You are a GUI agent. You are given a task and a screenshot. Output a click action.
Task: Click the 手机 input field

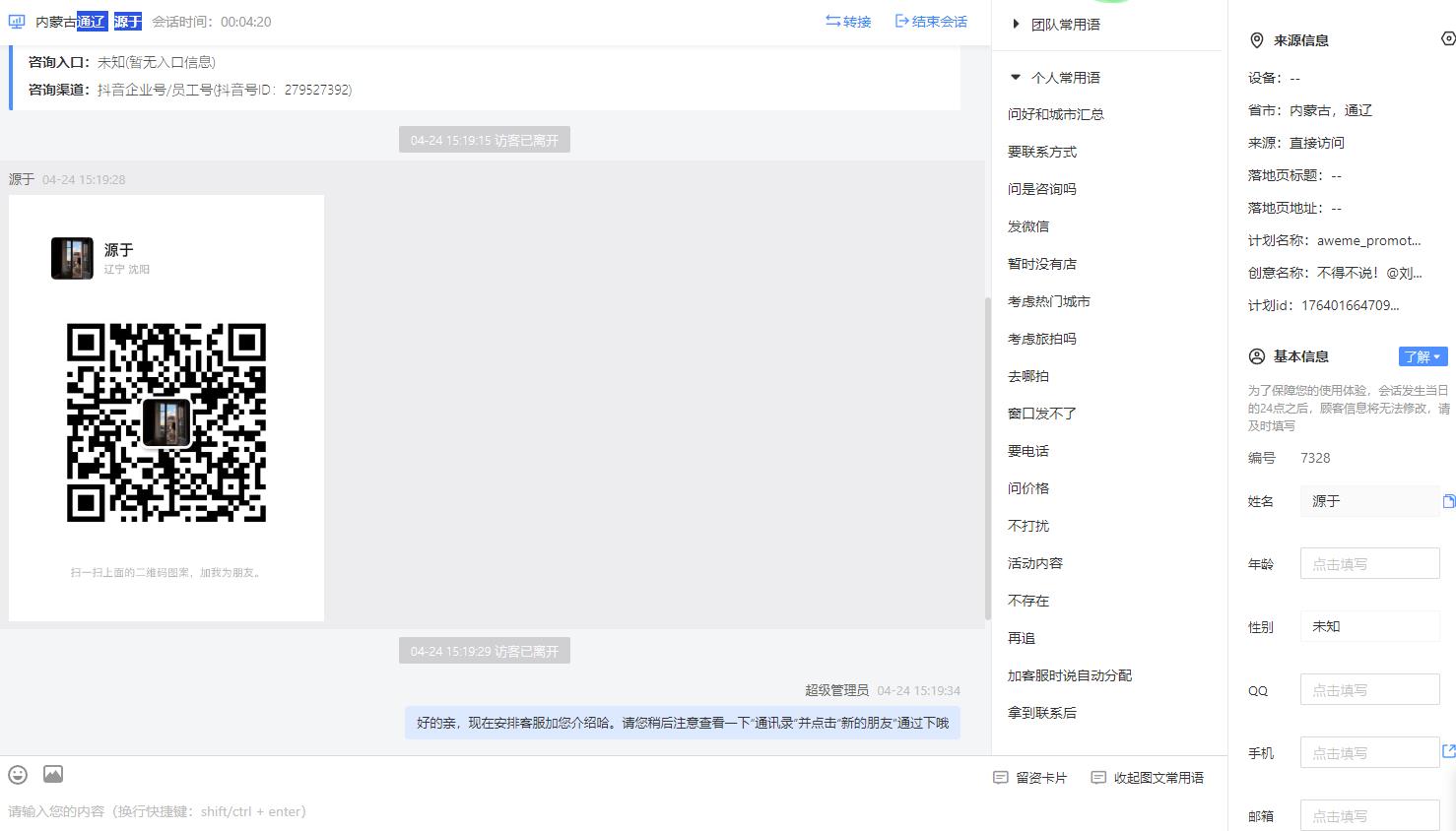coord(1369,753)
